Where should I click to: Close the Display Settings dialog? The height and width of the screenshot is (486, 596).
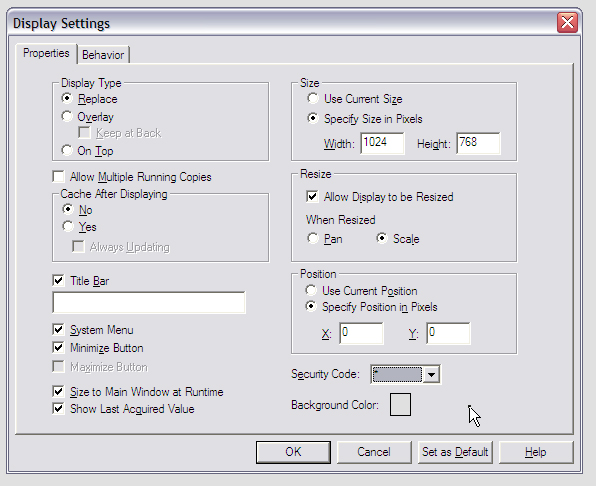point(567,22)
